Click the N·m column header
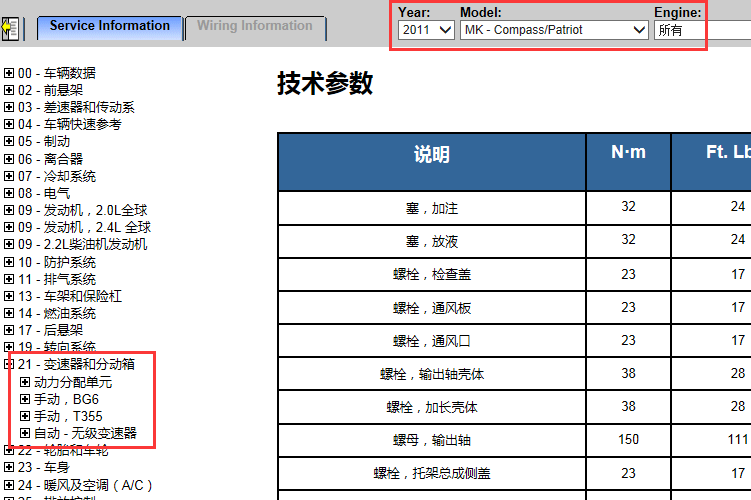 pos(628,162)
